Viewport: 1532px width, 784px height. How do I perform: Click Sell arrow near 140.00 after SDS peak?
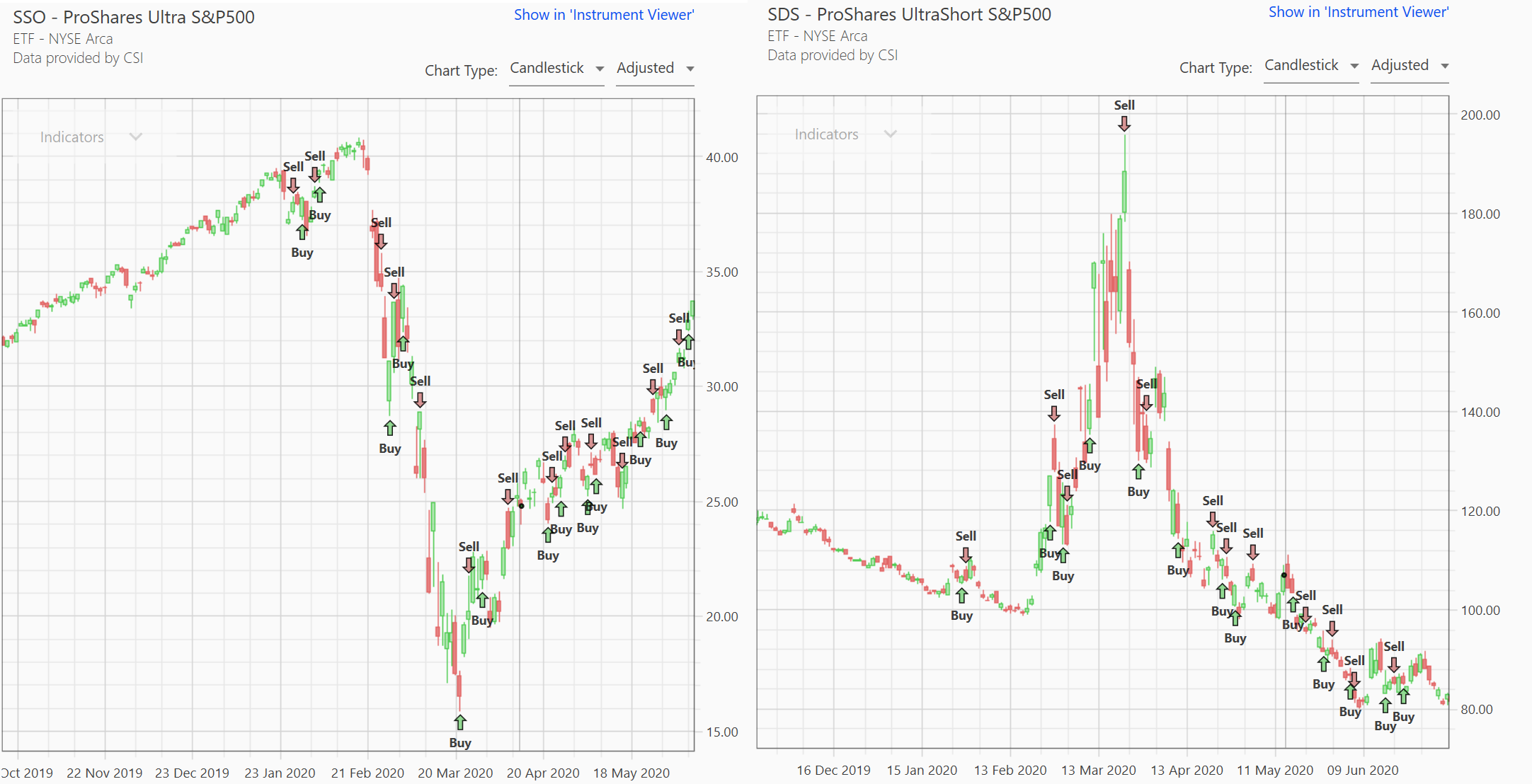pos(1146,403)
